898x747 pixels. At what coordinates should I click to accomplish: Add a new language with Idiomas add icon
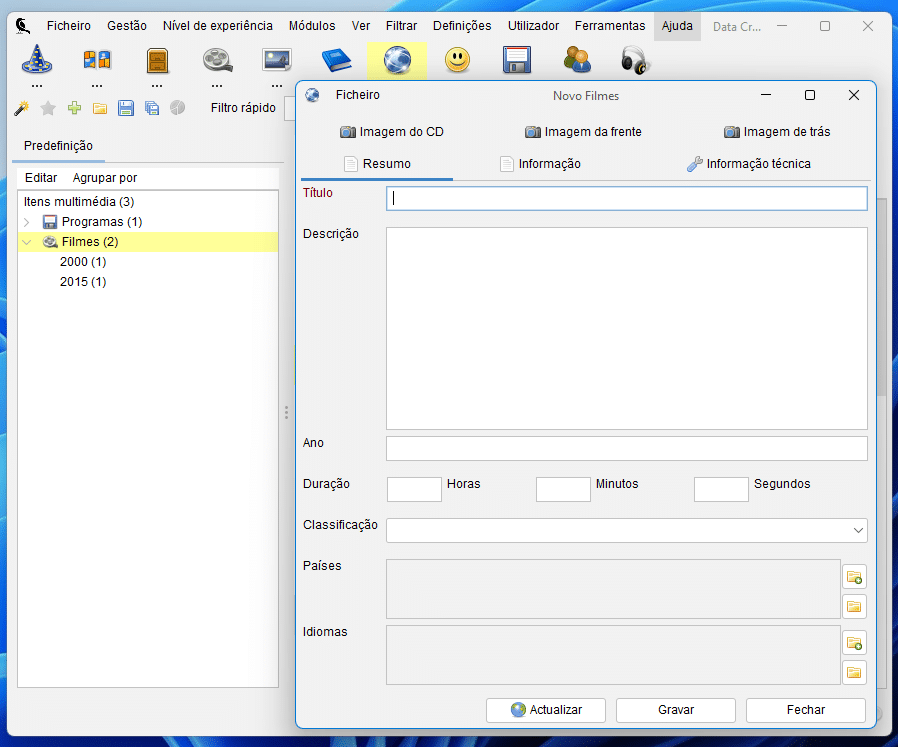pyautogui.click(x=854, y=643)
